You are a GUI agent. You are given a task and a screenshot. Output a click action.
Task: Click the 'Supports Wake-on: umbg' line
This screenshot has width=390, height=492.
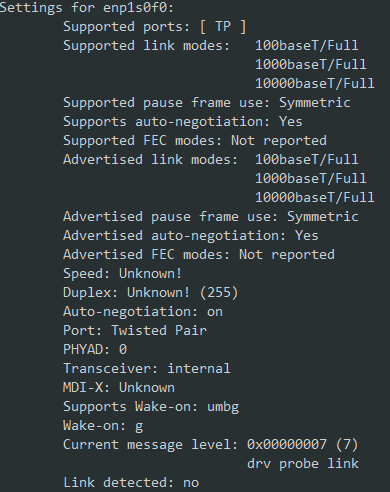[x=151, y=407]
